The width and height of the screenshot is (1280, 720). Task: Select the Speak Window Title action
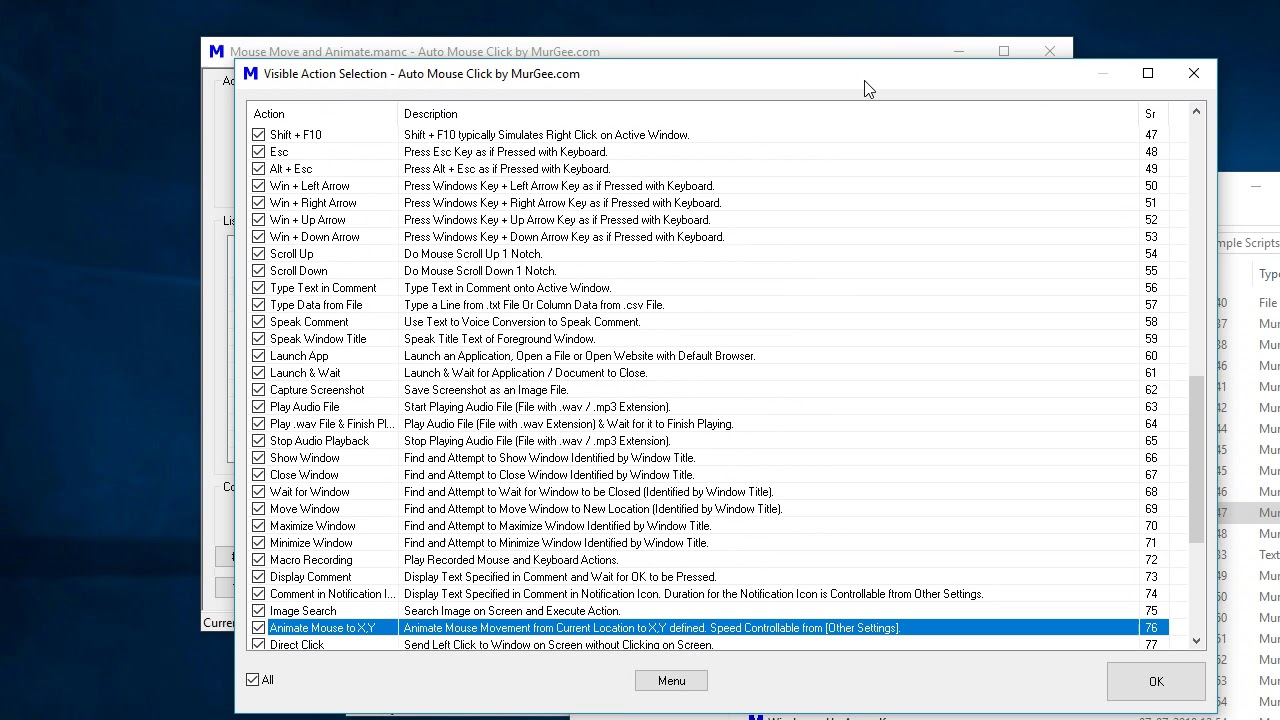click(x=708, y=339)
